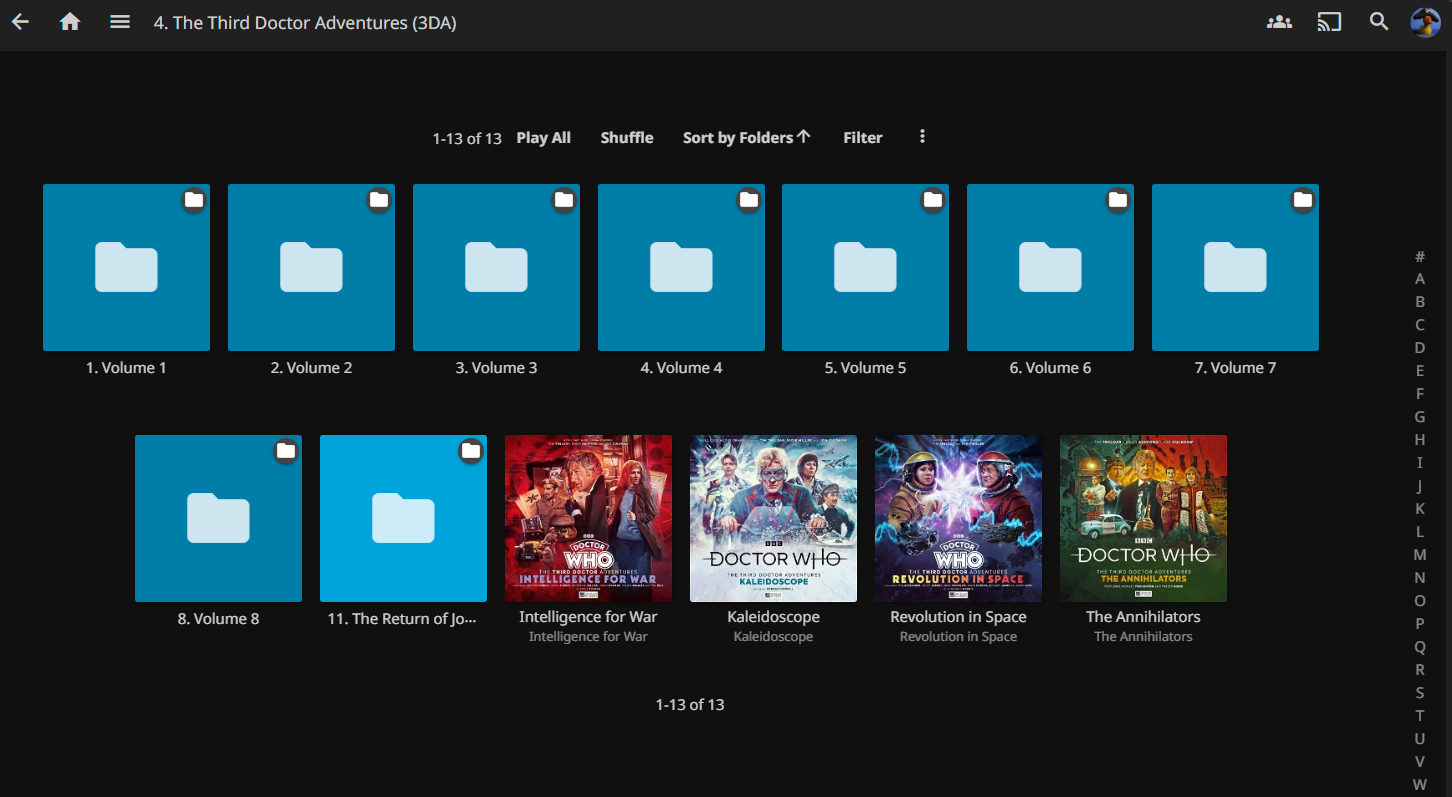Click the Cast to device icon
The width and height of the screenshot is (1452, 797).
(1329, 22)
